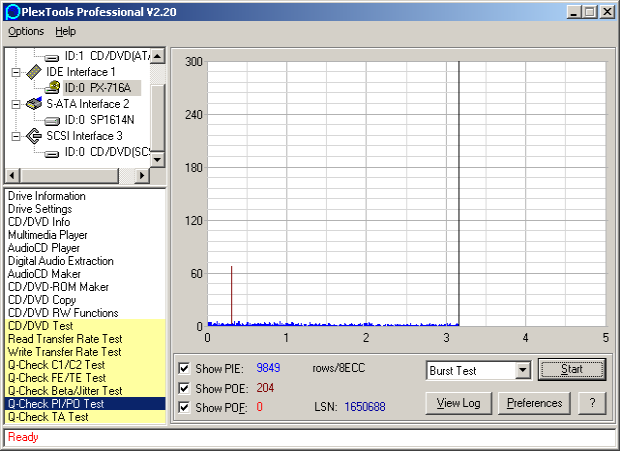Select Q-Check C1/C2 Test
Image resolution: width=620 pixels, height=451 pixels.
(85, 365)
